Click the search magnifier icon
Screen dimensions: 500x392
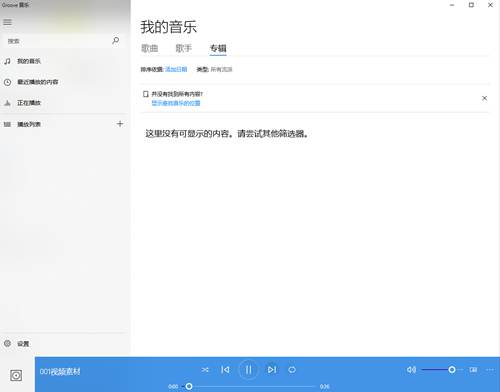pos(115,41)
